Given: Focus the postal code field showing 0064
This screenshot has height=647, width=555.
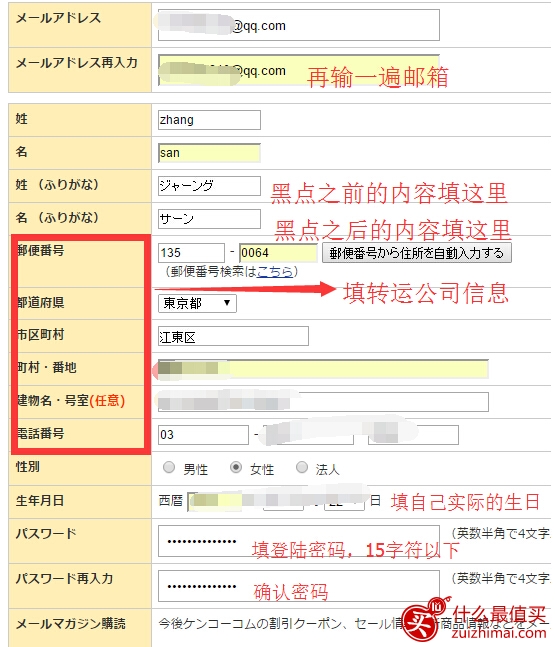Looking at the screenshot, I should point(278,253).
